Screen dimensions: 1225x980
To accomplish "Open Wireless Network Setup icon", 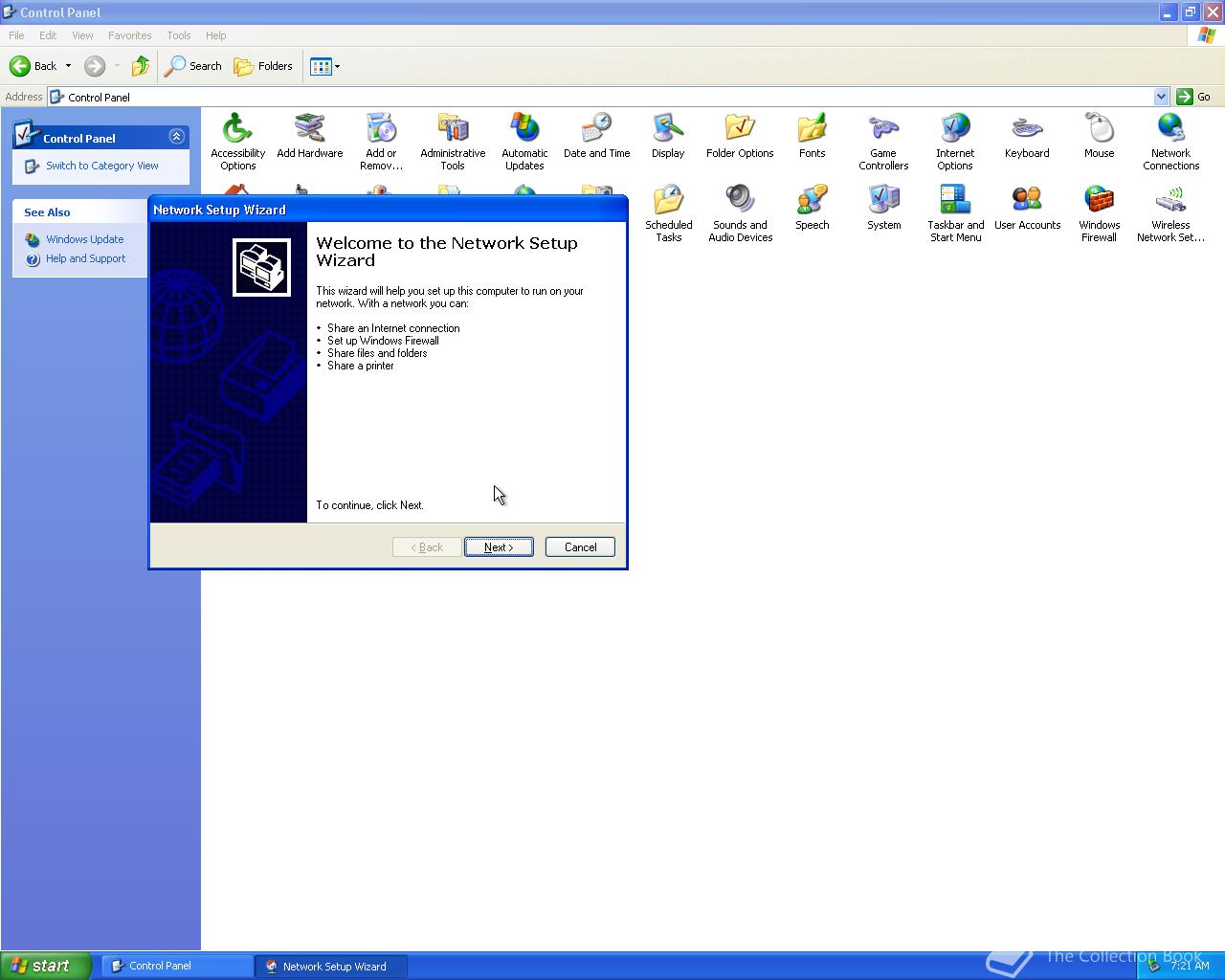I will [x=1170, y=213].
